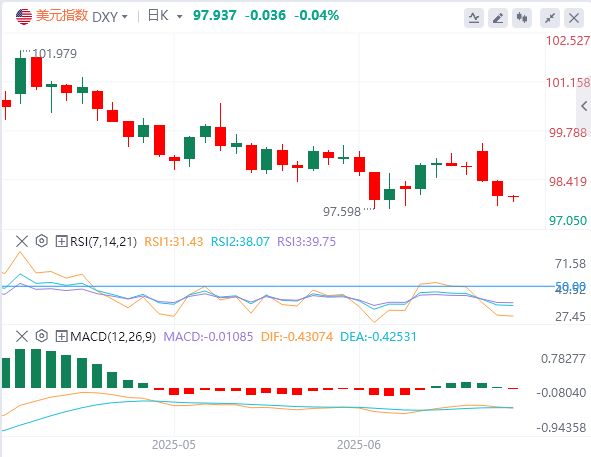Click the DEA:-0.42531 value

378,336
